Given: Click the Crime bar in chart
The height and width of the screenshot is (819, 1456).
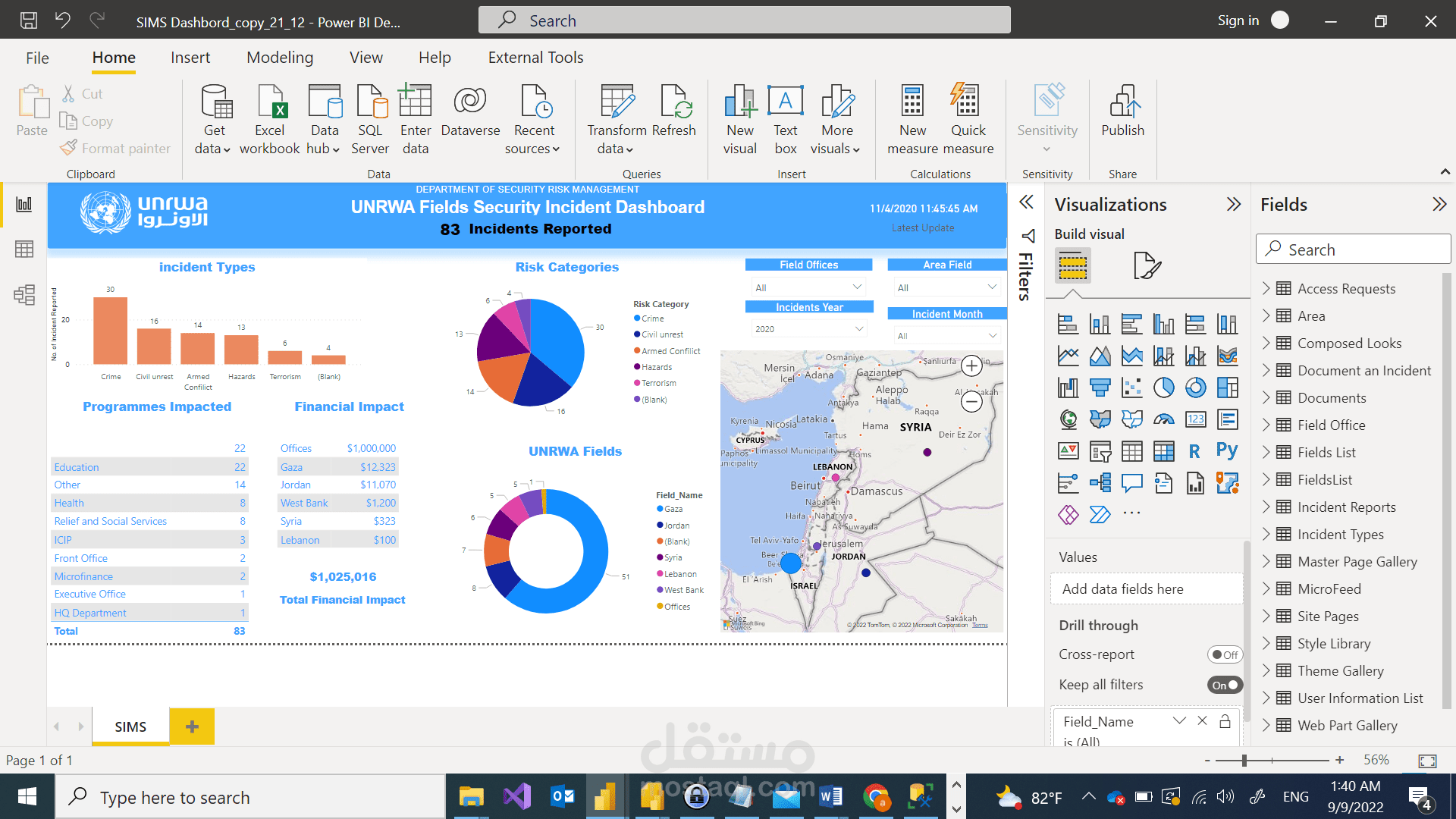Looking at the screenshot, I should (110, 331).
